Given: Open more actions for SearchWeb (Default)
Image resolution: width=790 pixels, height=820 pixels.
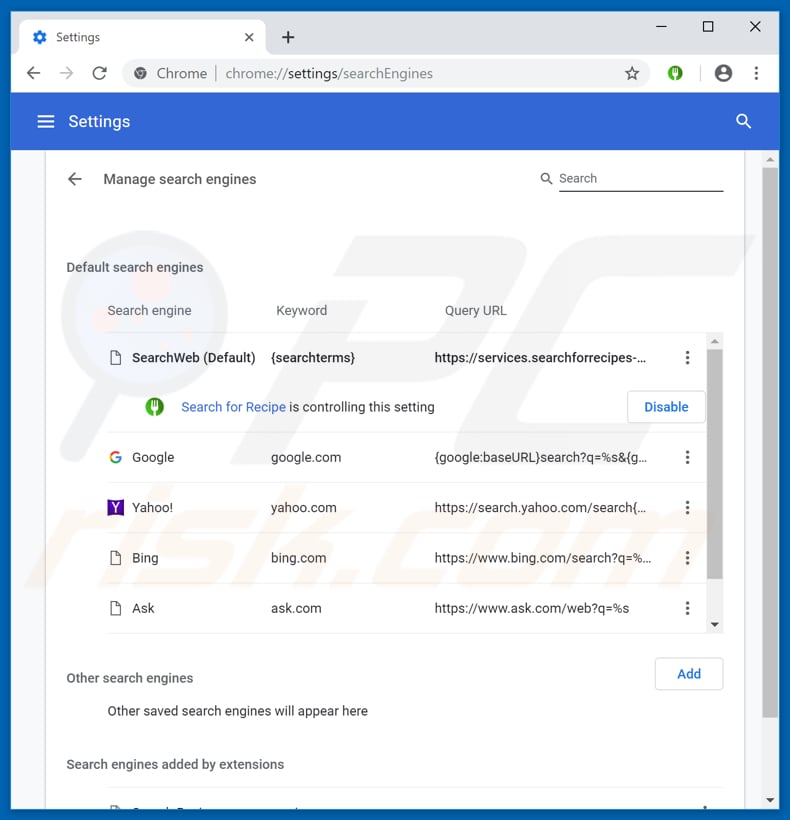Looking at the screenshot, I should pos(687,358).
